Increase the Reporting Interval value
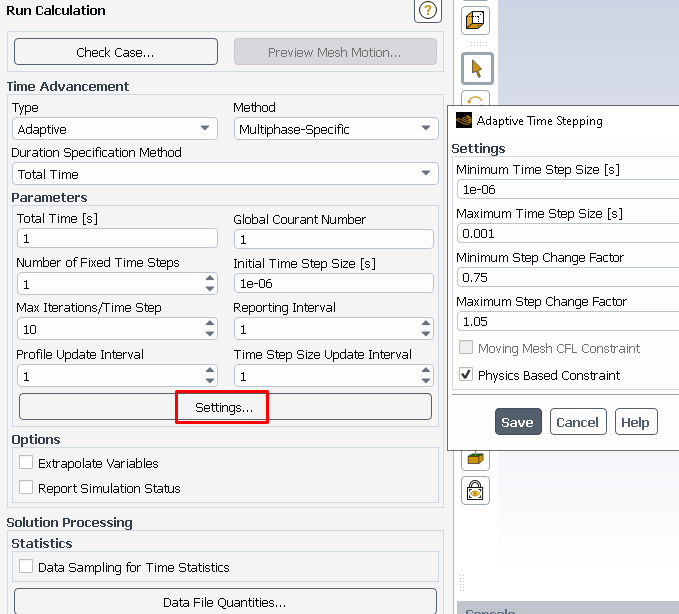679x614 pixels. click(x=426, y=323)
